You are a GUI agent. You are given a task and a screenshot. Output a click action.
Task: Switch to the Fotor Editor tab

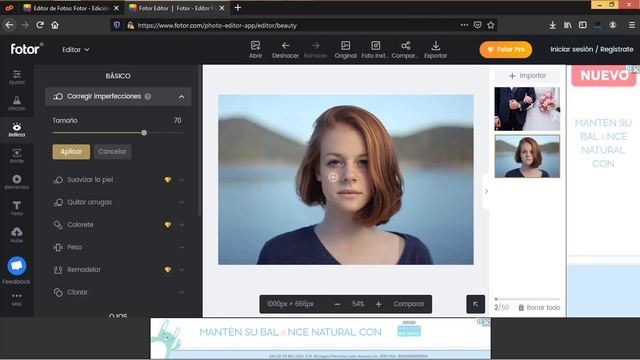pos(176,8)
